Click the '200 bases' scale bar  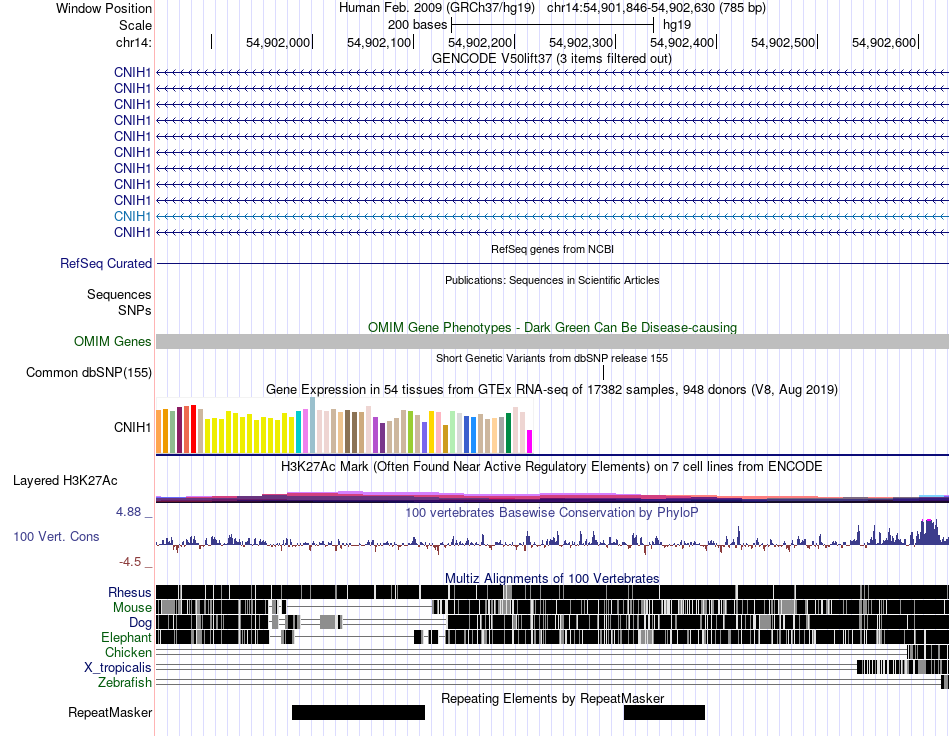[553, 25]
